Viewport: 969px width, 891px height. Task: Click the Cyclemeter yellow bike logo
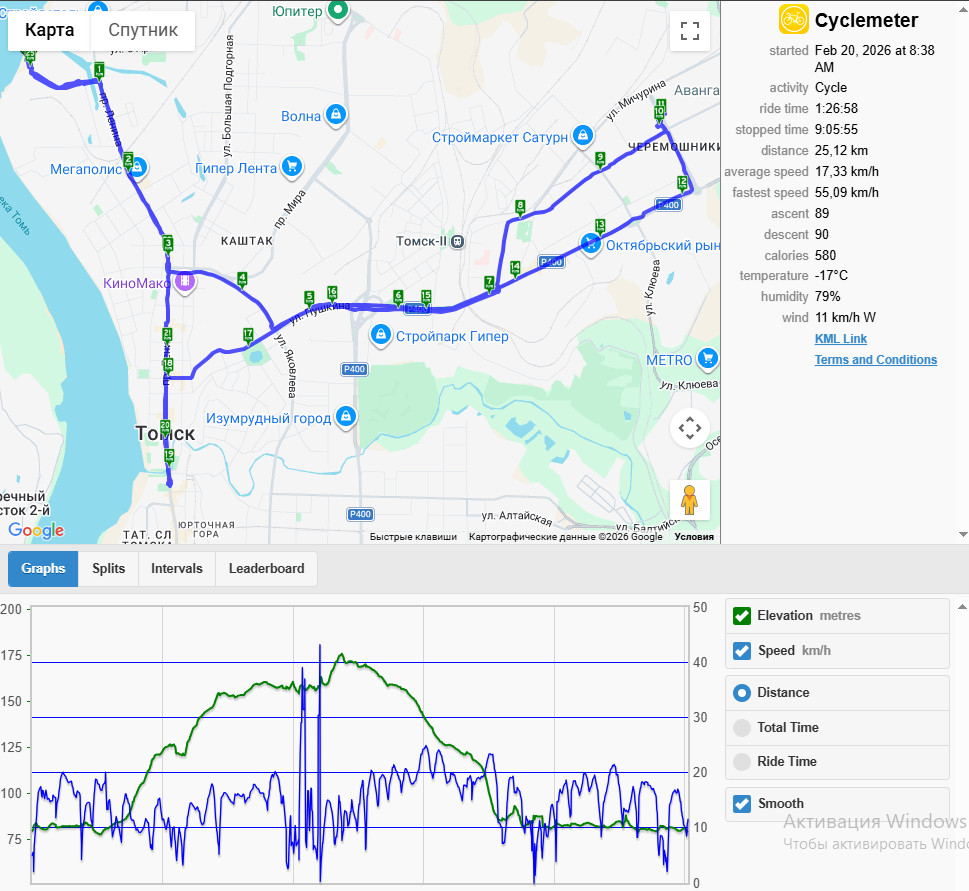(793, 19)
